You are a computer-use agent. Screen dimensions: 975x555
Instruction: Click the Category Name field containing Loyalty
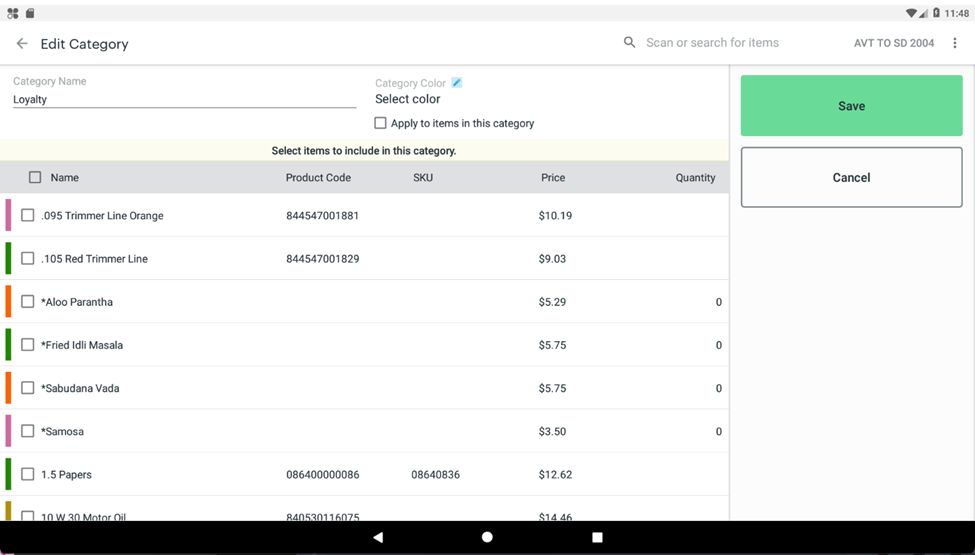[184, 99]
